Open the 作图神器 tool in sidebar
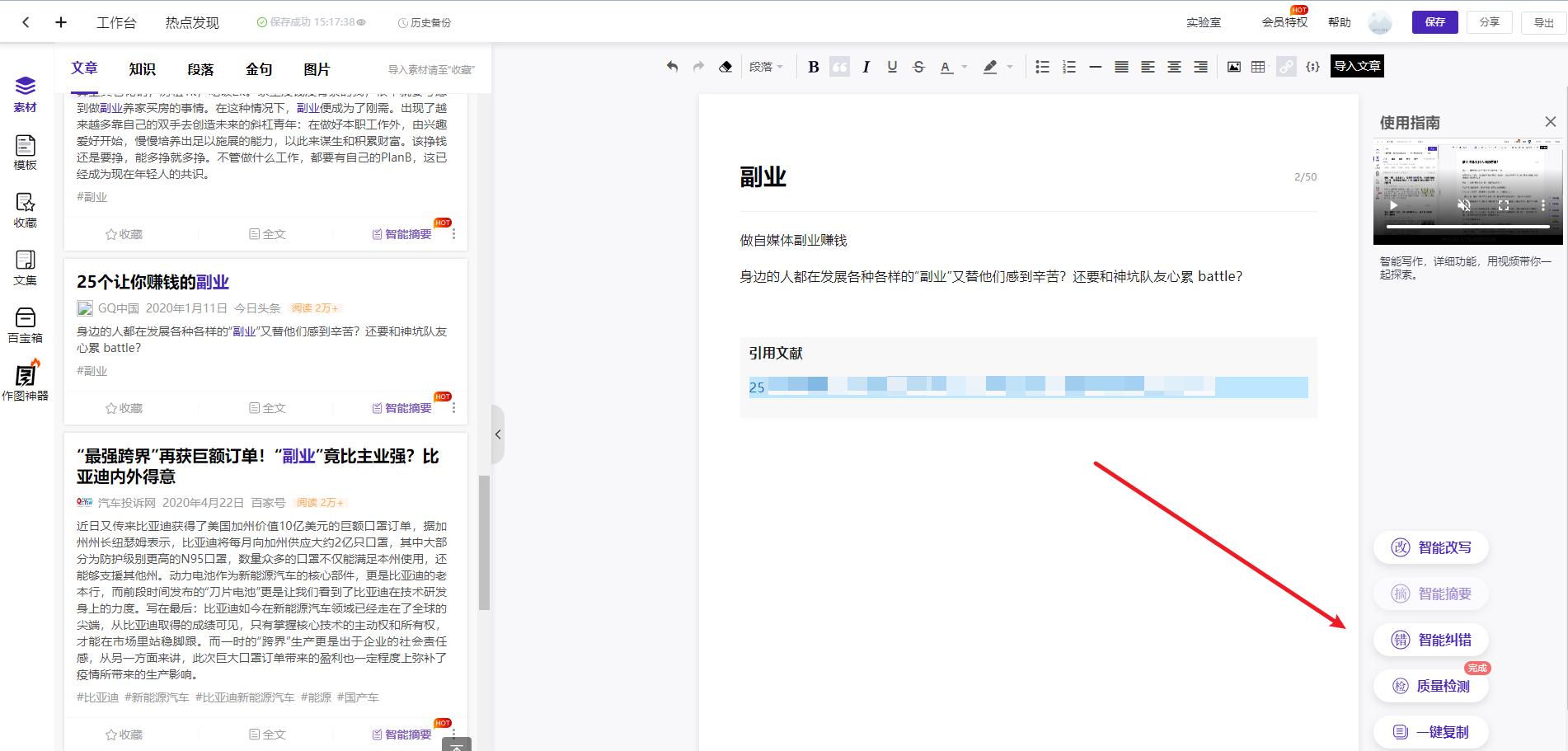The image size is (1568, 751). click(25, 381)
